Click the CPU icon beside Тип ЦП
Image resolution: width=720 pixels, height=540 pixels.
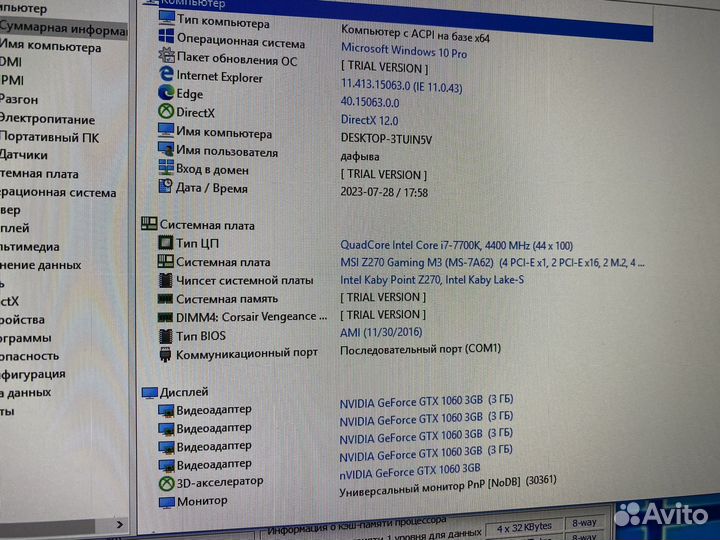(165, 242)
